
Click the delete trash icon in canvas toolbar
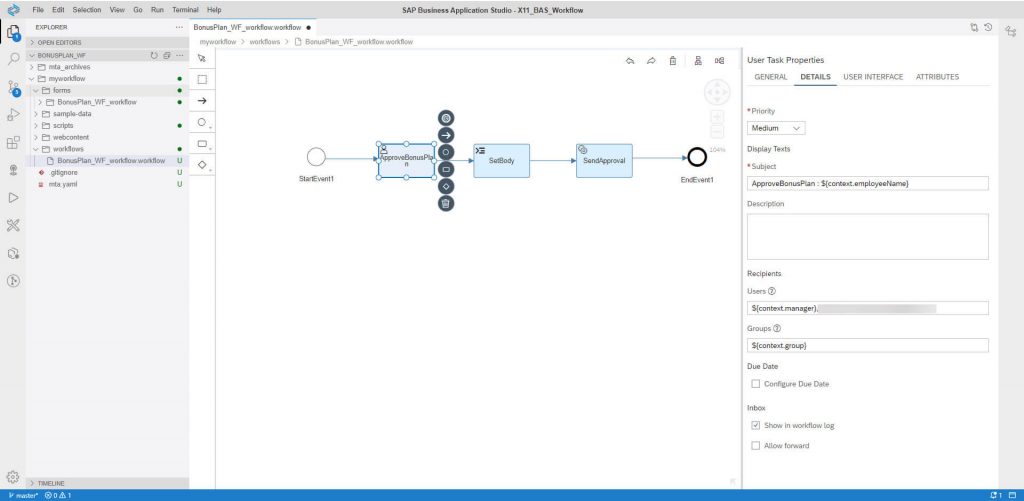673,61
